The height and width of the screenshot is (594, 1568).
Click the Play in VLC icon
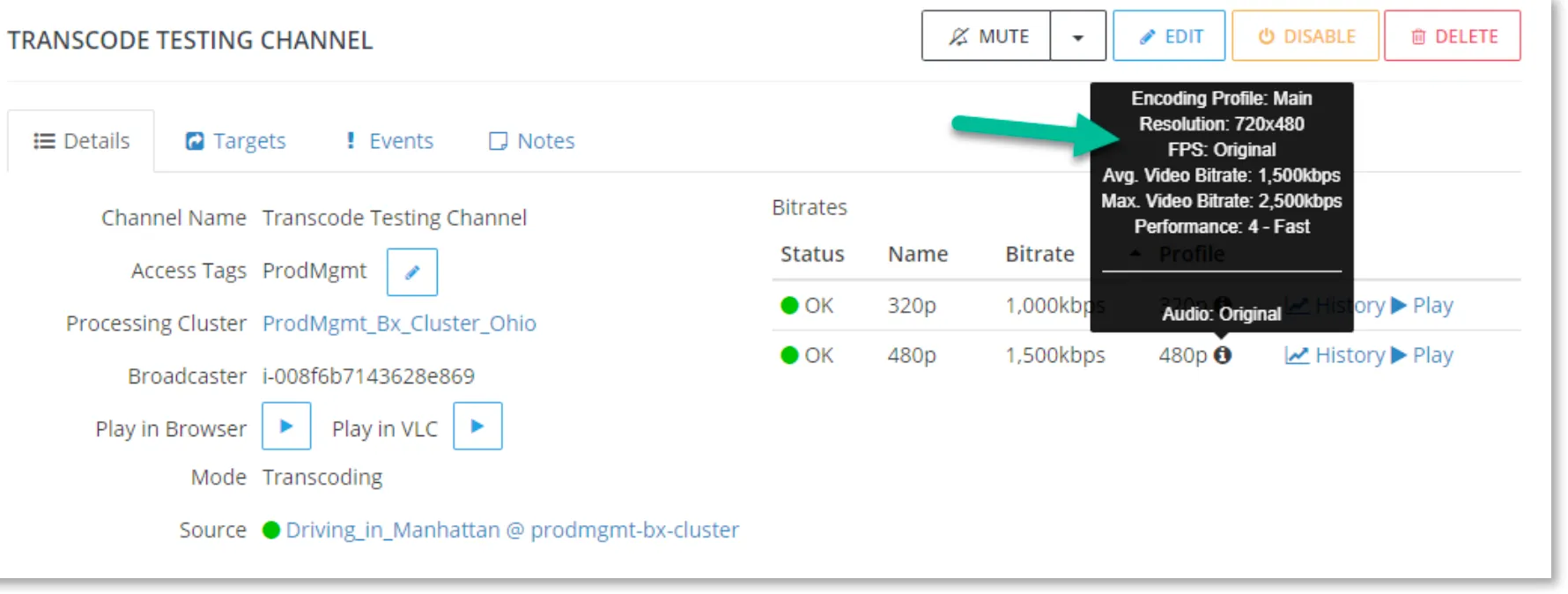(x=477, y=427)
